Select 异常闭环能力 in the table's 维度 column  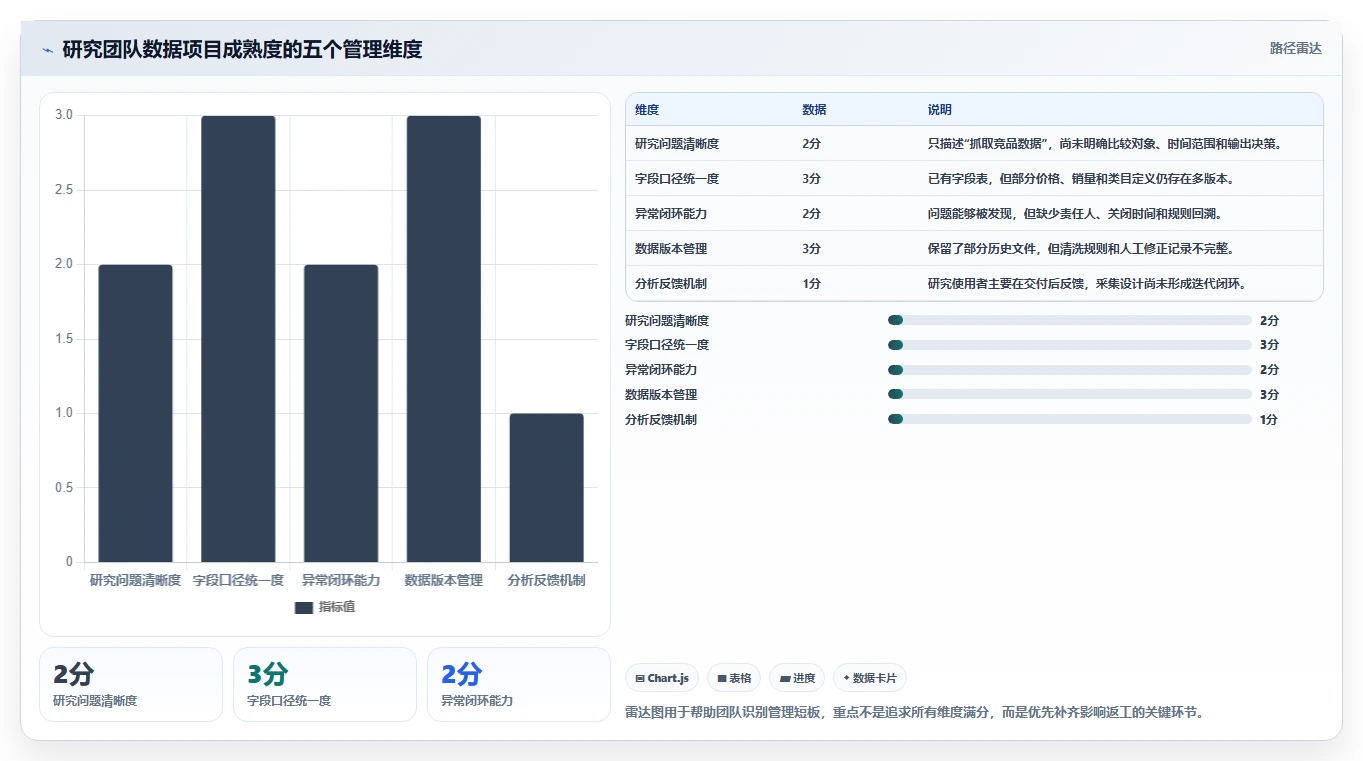point(671,214)
